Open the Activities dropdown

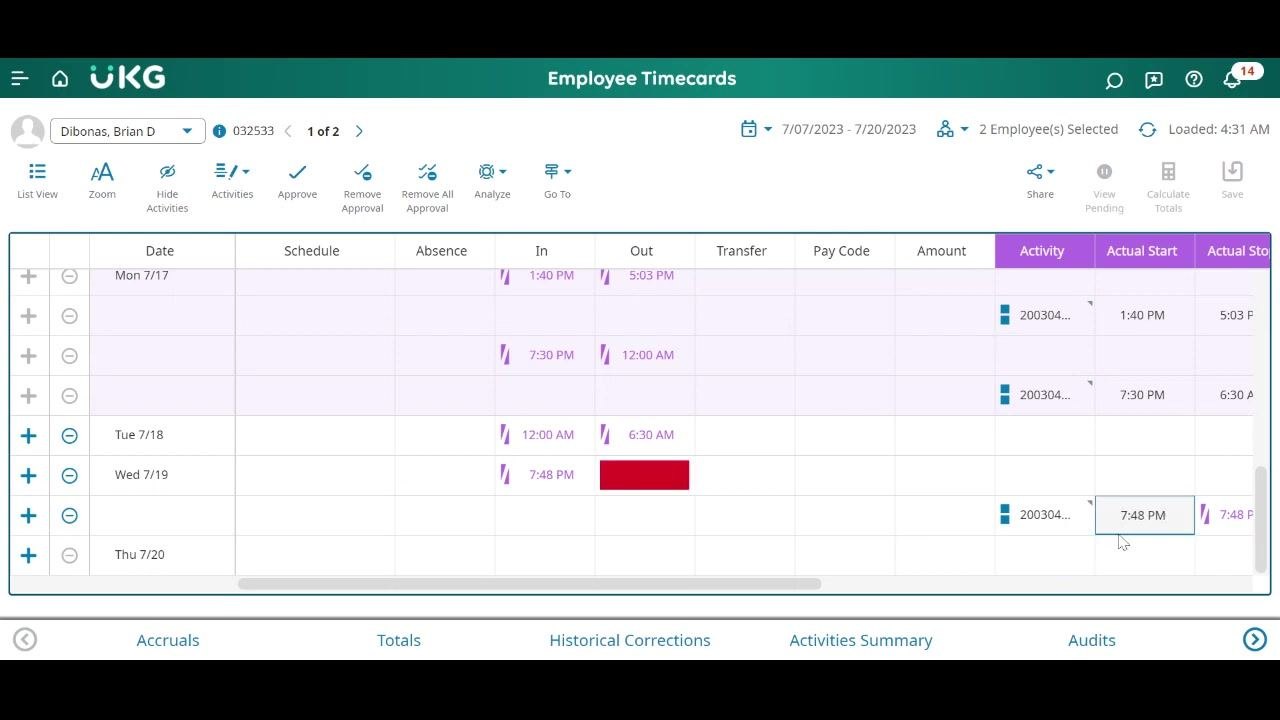(x=232, y=181)
